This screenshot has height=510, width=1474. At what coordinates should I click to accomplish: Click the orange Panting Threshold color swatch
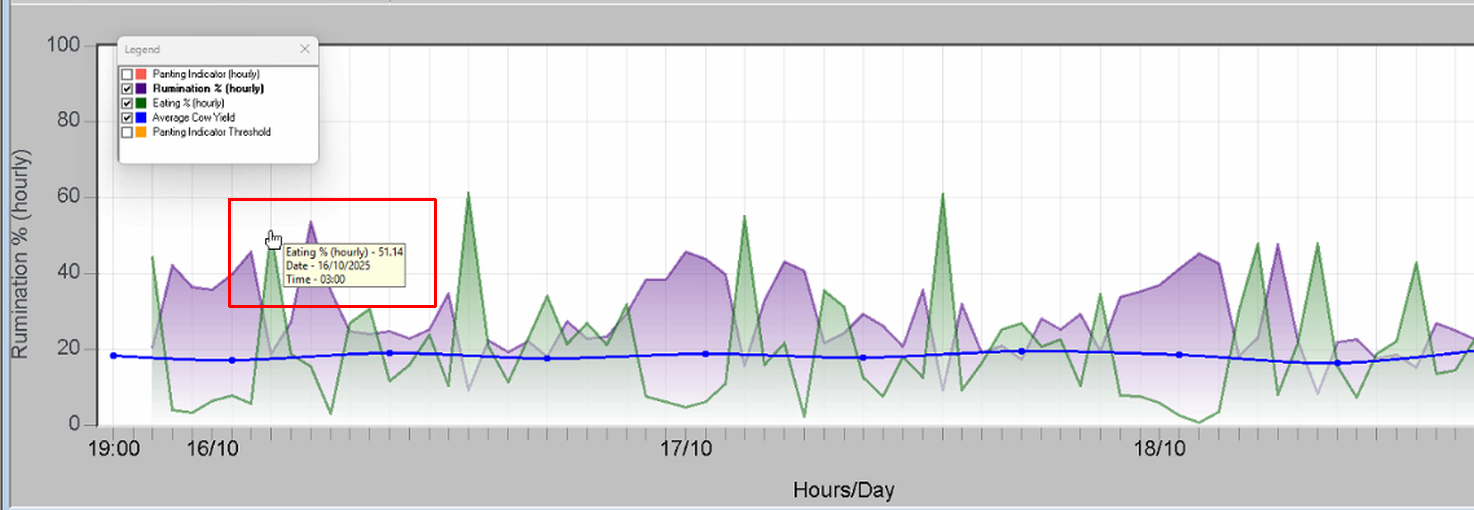(141, 132)
